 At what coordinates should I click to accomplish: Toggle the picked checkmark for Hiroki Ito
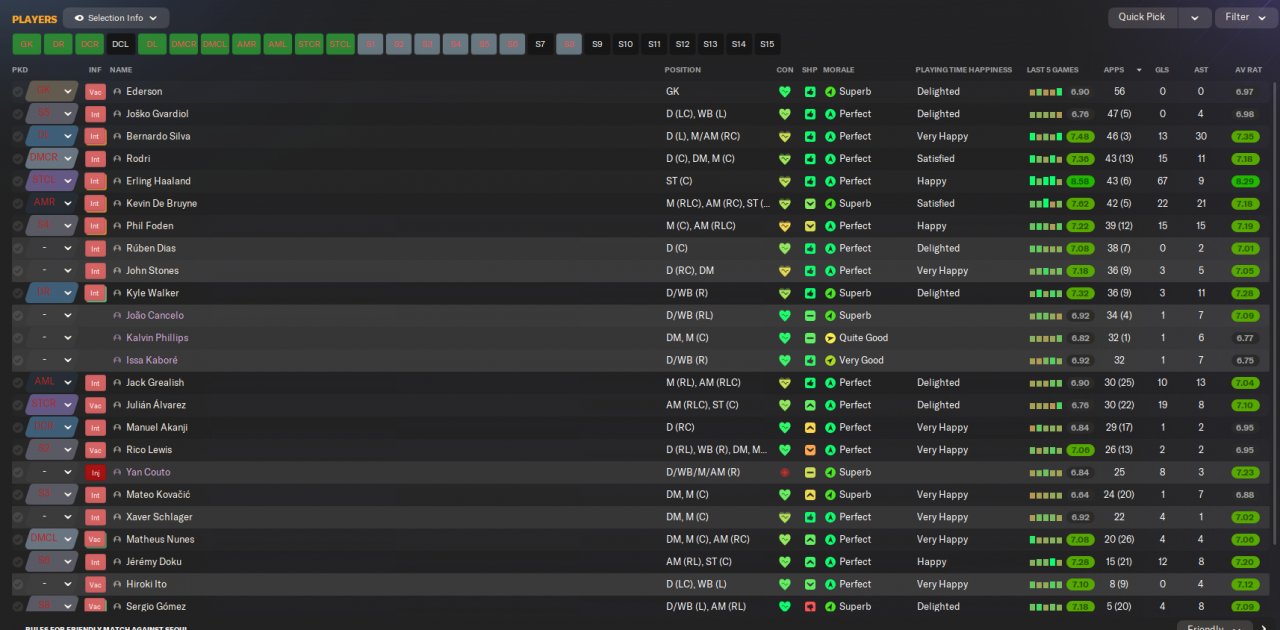(18, 584)
